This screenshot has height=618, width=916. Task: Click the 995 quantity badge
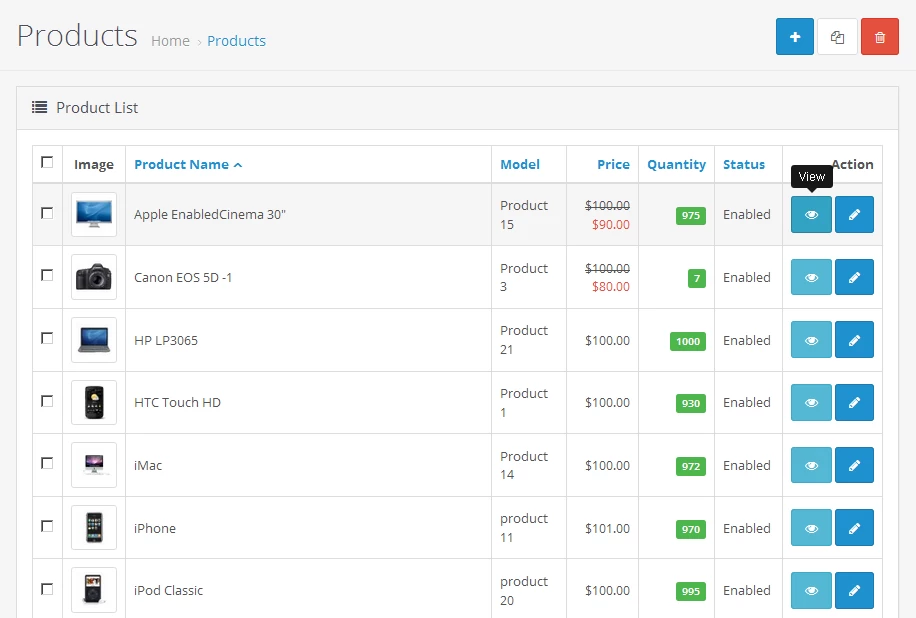point(691,591)
